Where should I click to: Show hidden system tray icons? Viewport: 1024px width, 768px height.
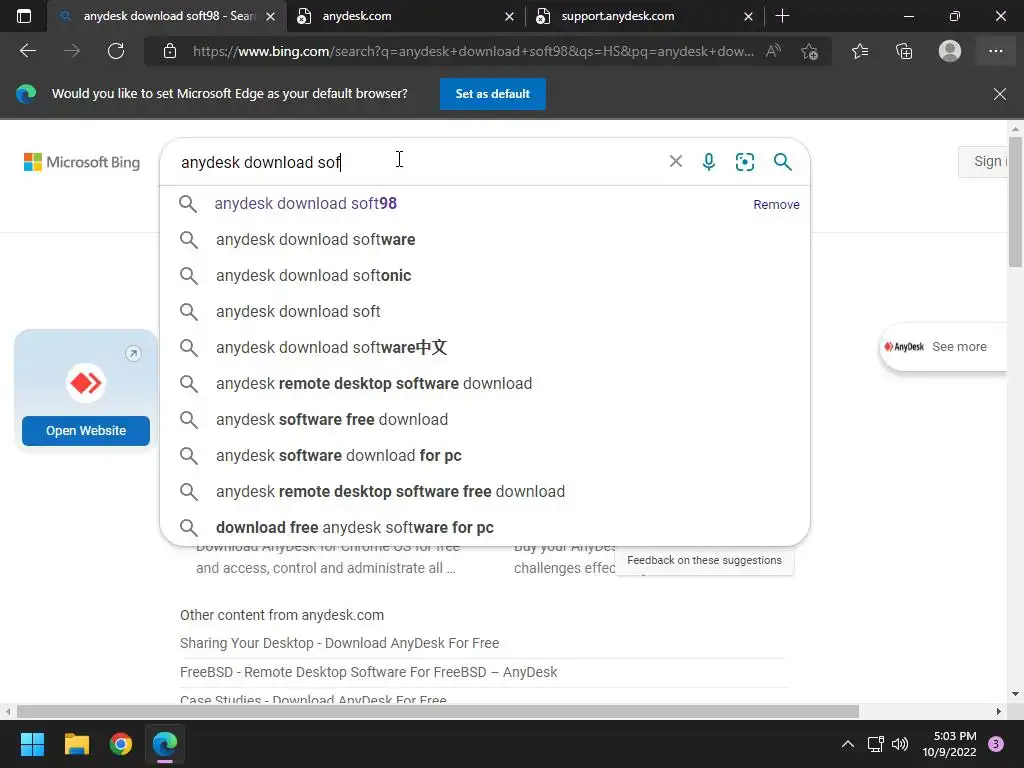(x=848, y=744)
